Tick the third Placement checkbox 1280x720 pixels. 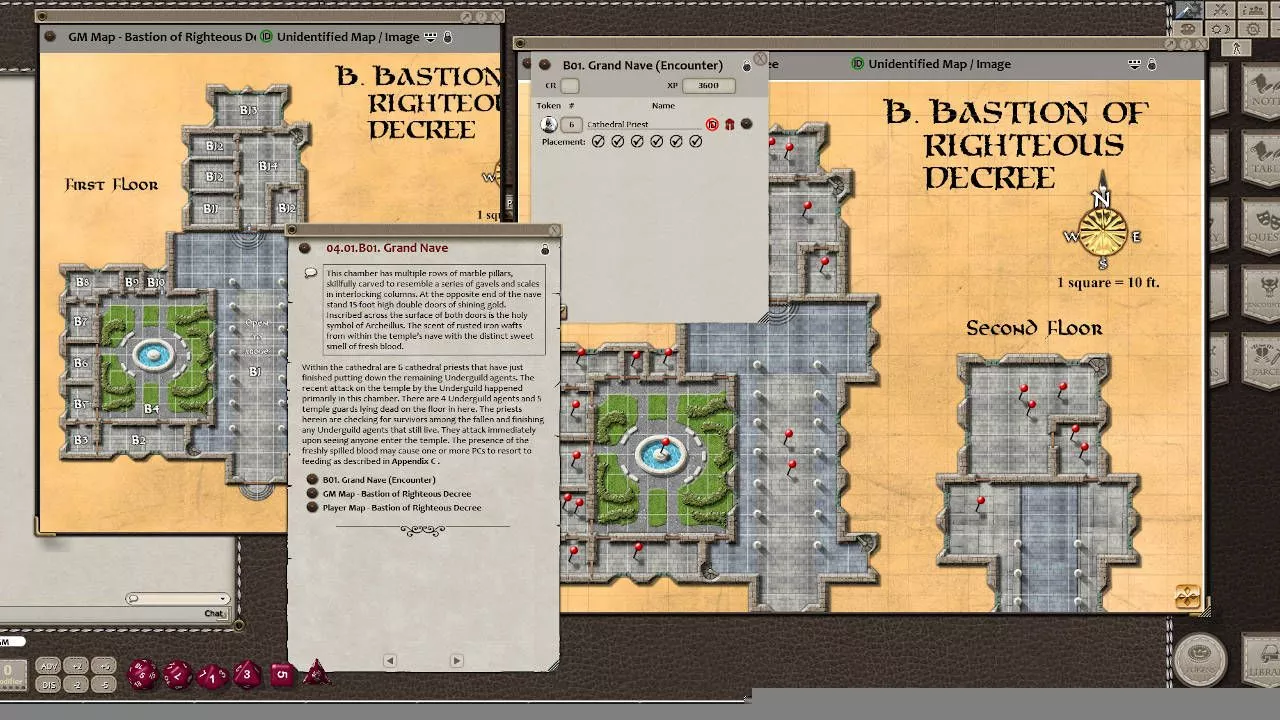(637, 142)
